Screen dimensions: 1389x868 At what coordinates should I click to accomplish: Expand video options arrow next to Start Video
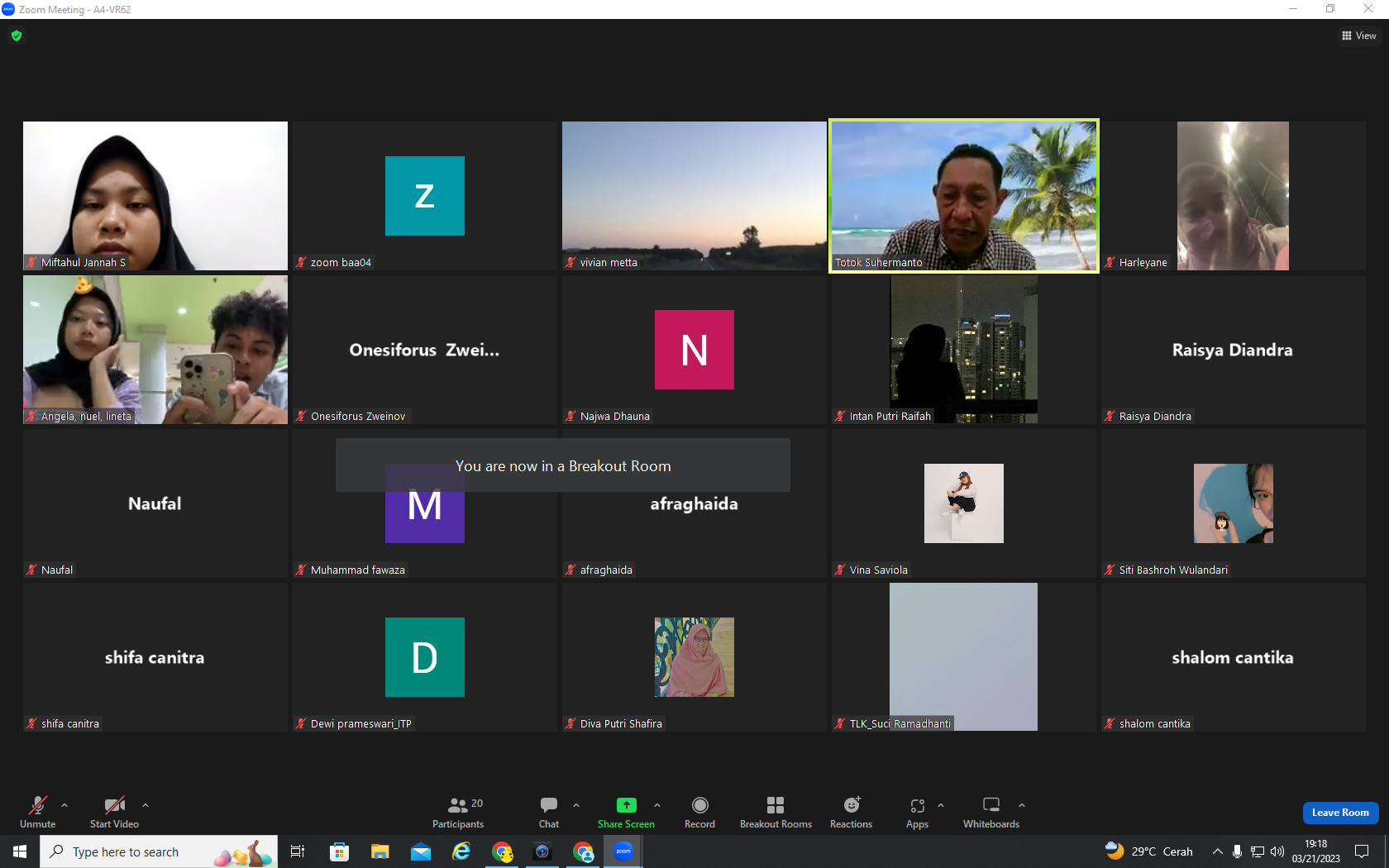point(146,804)
